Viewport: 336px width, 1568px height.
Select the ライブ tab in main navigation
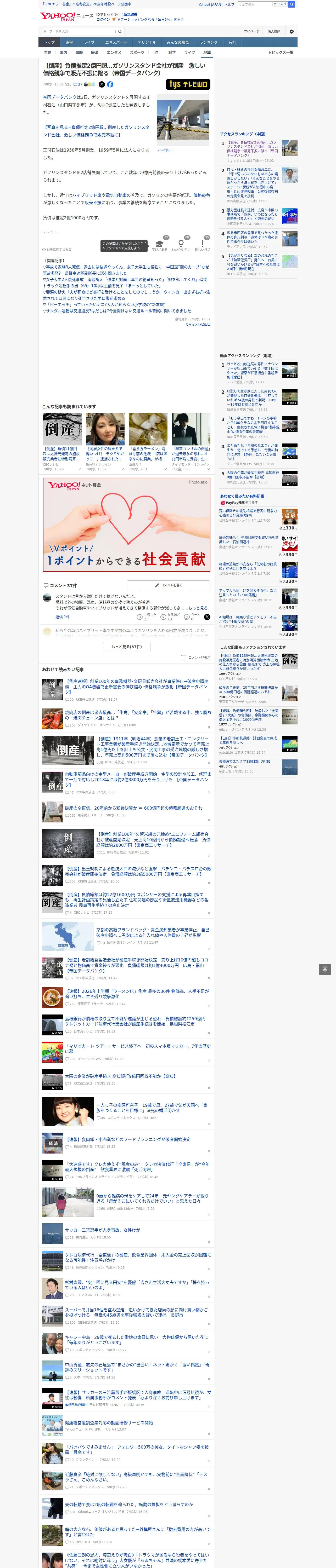pyautogui.click(x=89, y=43)
